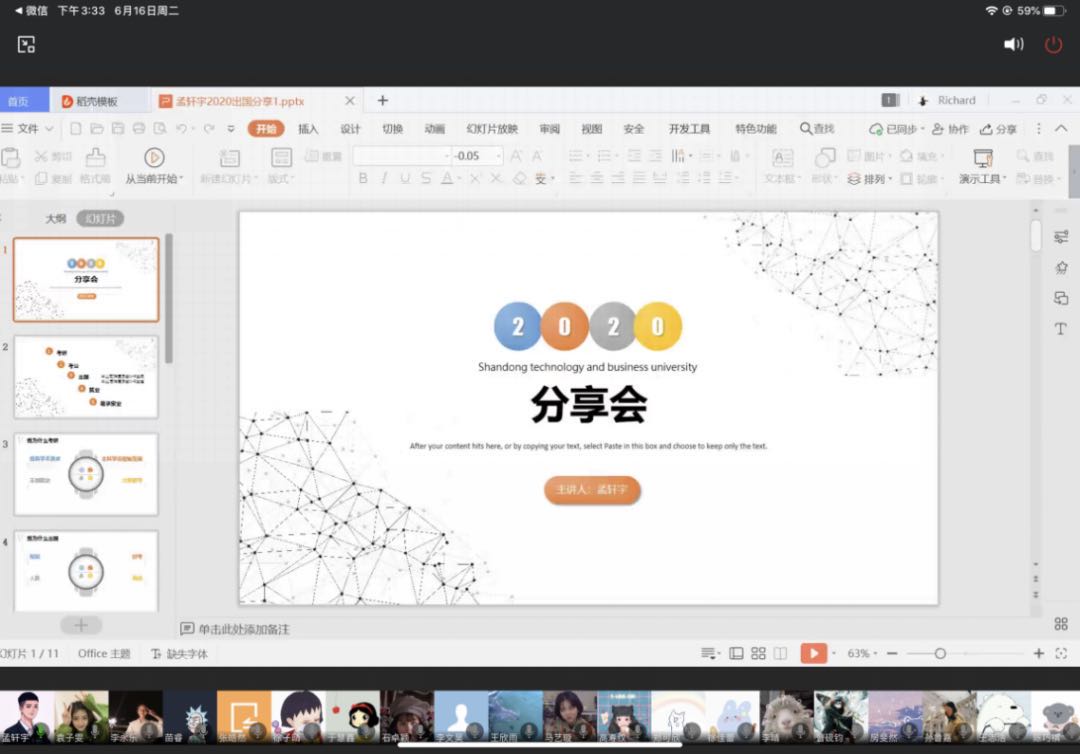Toggle the 幻灯片 slide panel view
1080x754 pixels.
point(100,218)
